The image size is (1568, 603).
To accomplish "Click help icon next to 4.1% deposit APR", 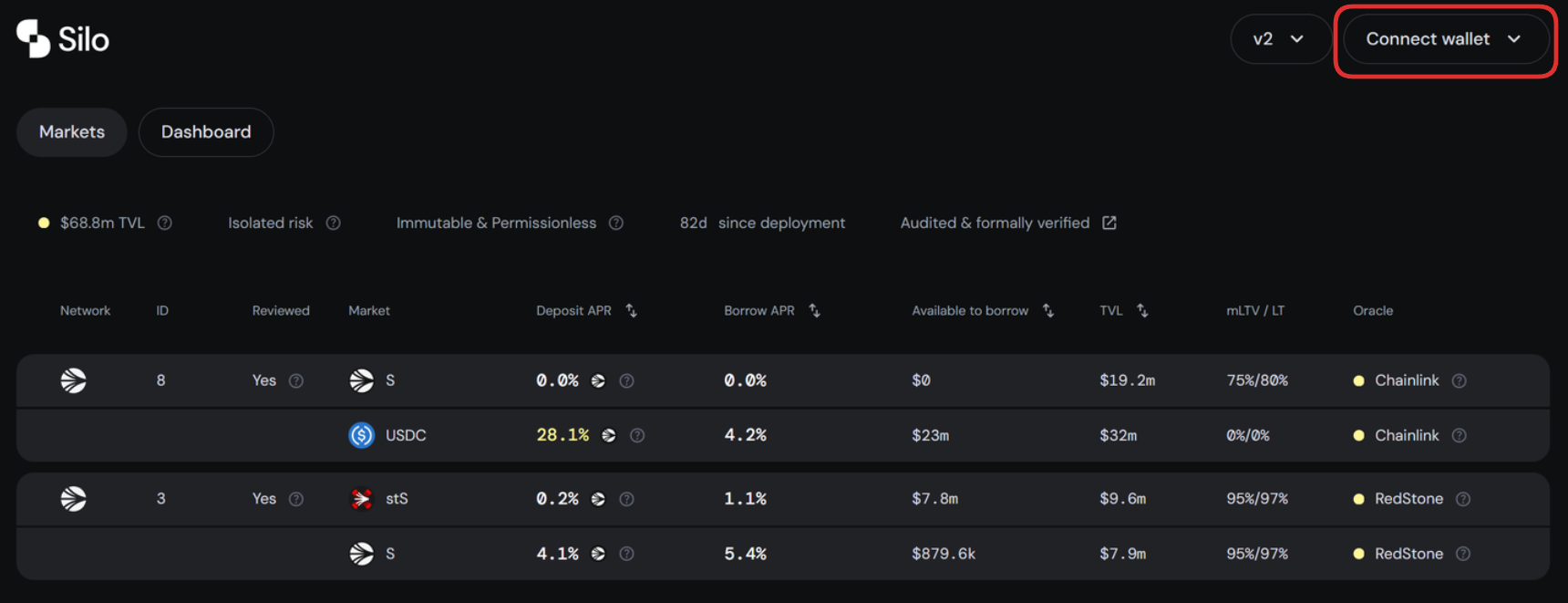I will click(626, 554).
